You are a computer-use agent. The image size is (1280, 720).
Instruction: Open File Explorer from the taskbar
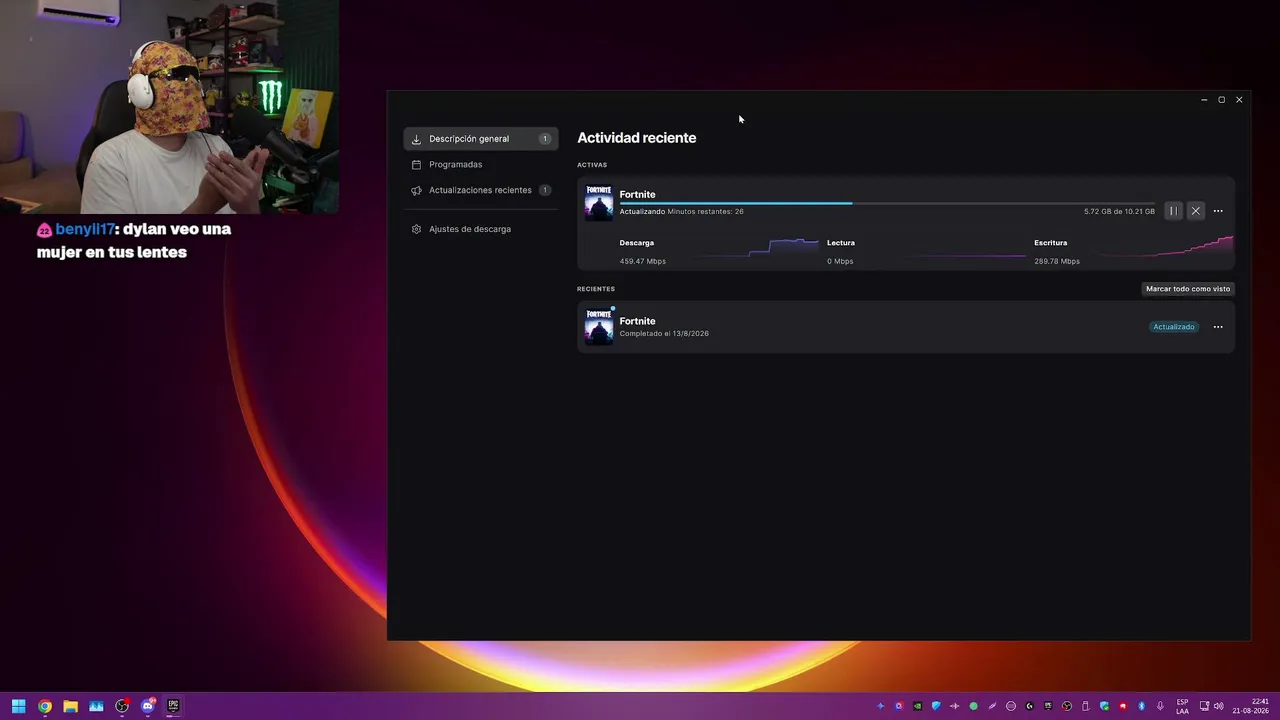[70, 706]
